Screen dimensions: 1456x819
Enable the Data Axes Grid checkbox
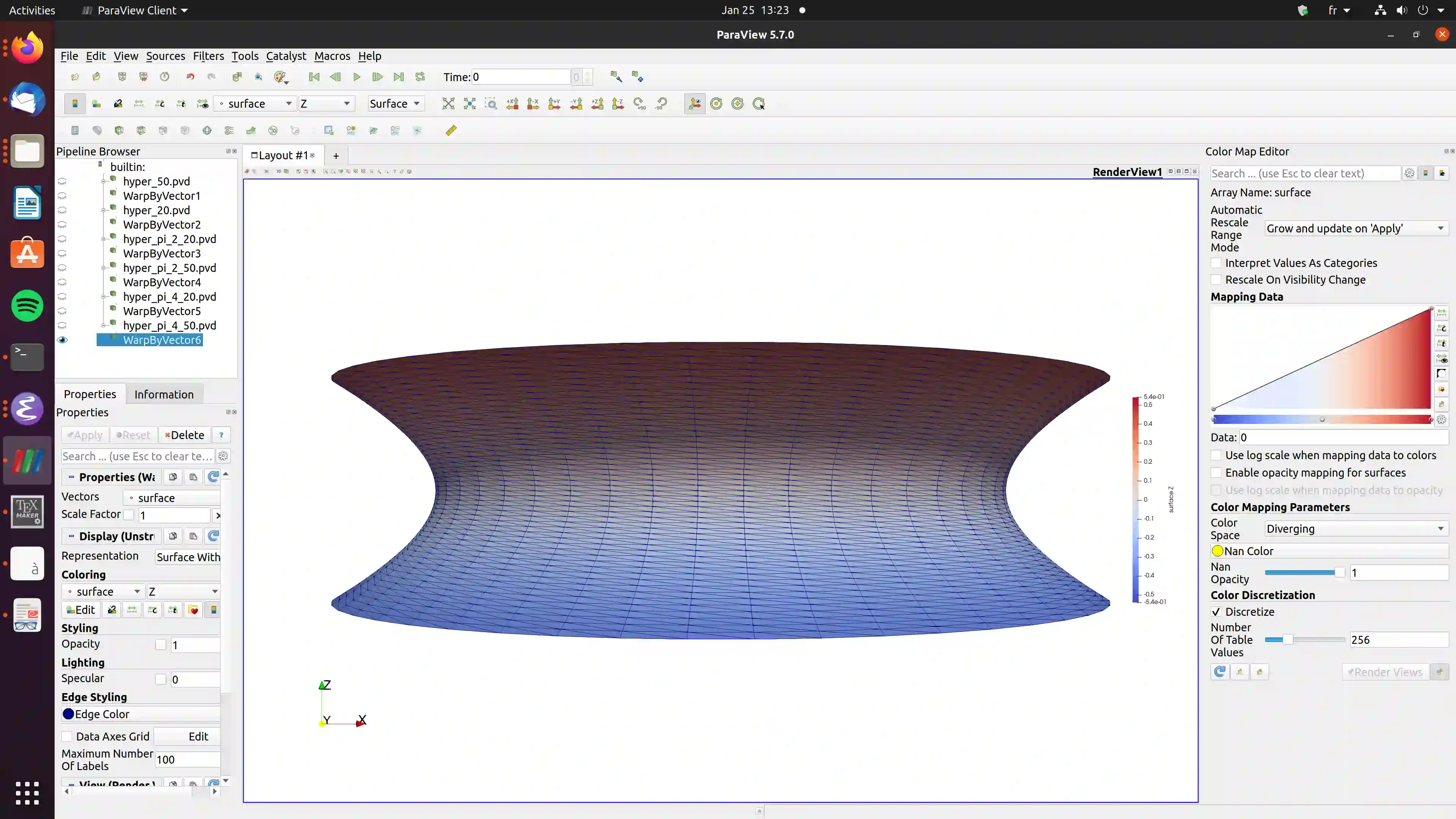(x=67, y=736)
